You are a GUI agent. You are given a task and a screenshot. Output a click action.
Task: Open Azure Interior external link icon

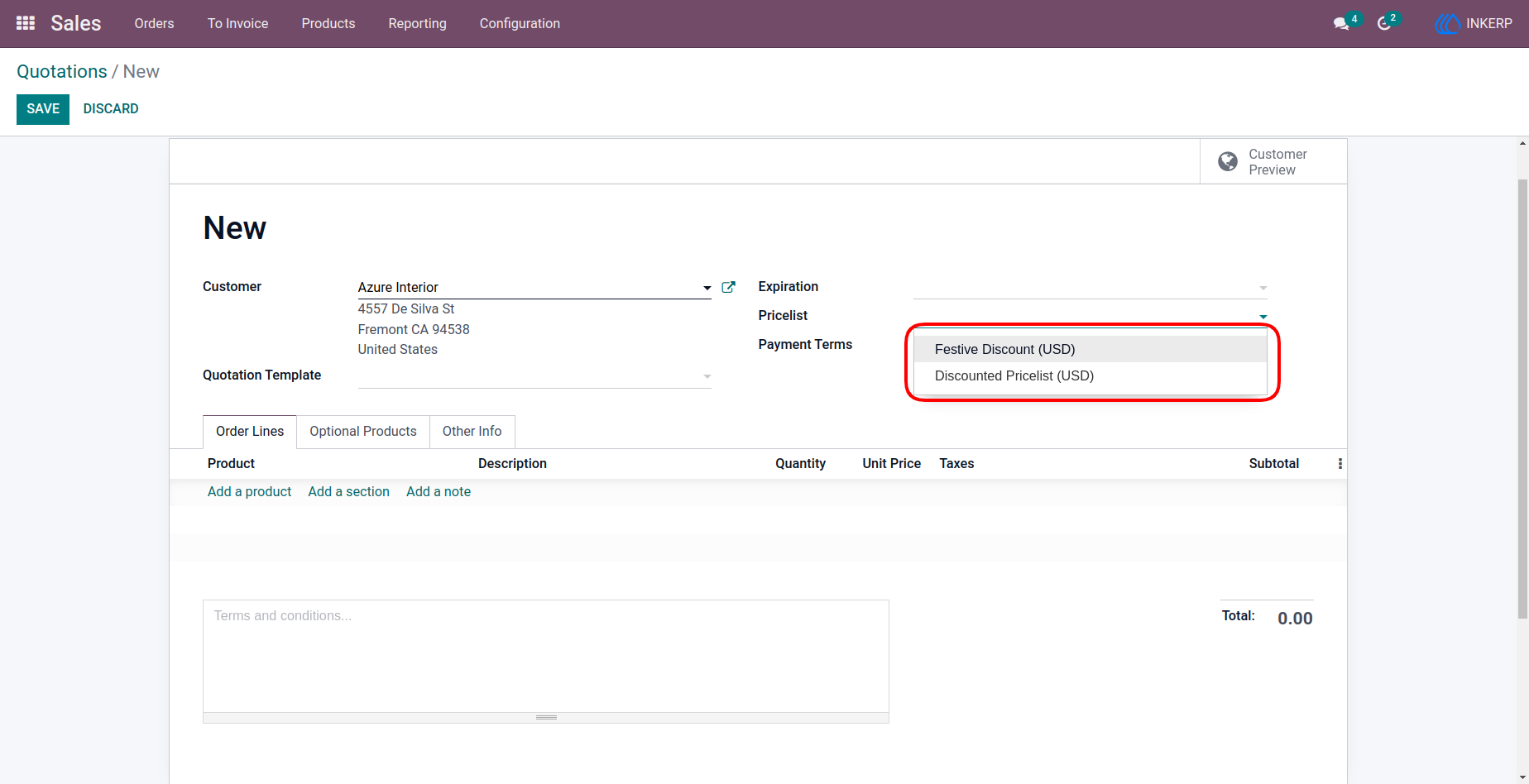[x=728, y=287]
